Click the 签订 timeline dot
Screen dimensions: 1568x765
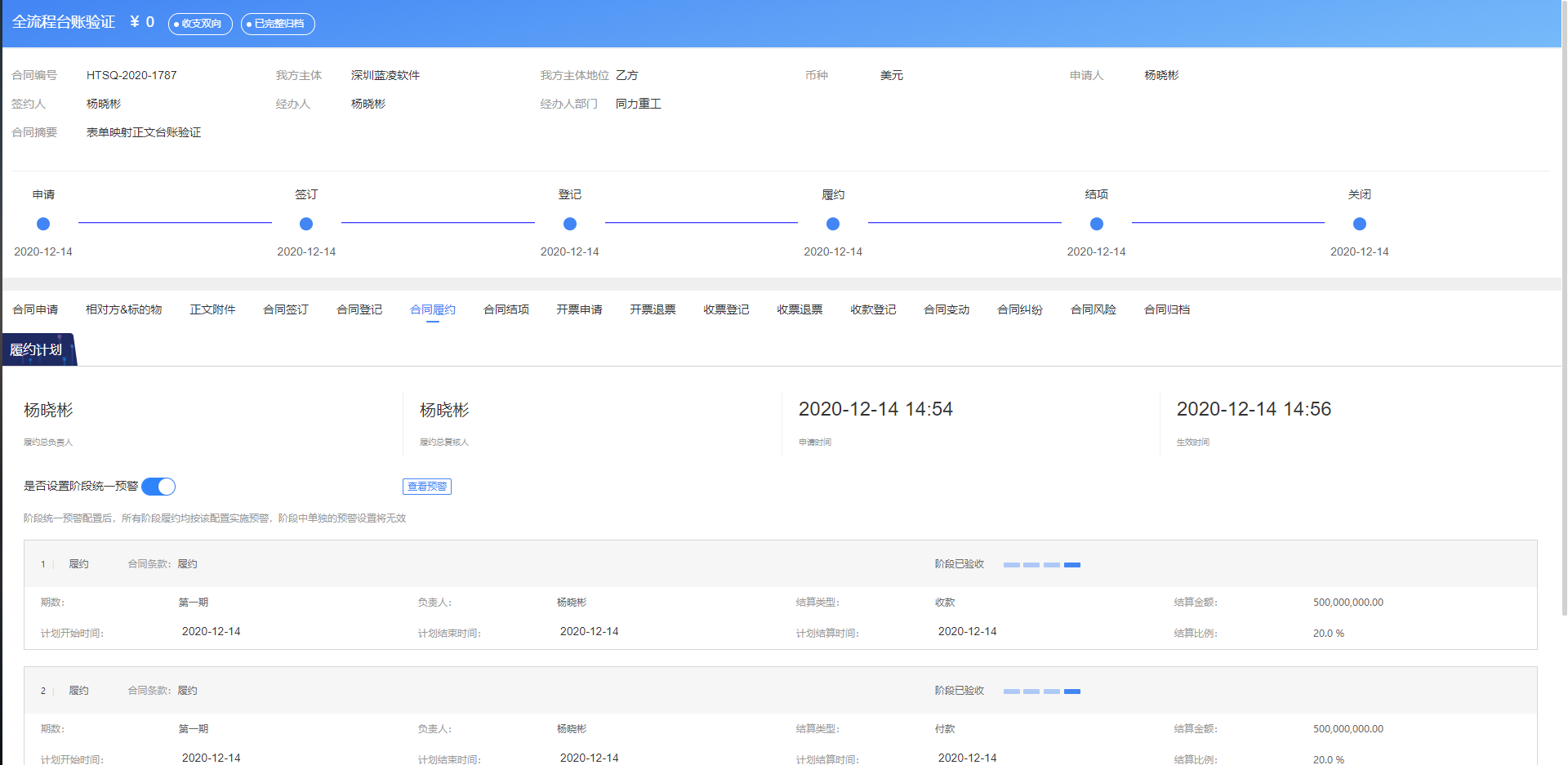pyautogui.click(x=306, y=224)
